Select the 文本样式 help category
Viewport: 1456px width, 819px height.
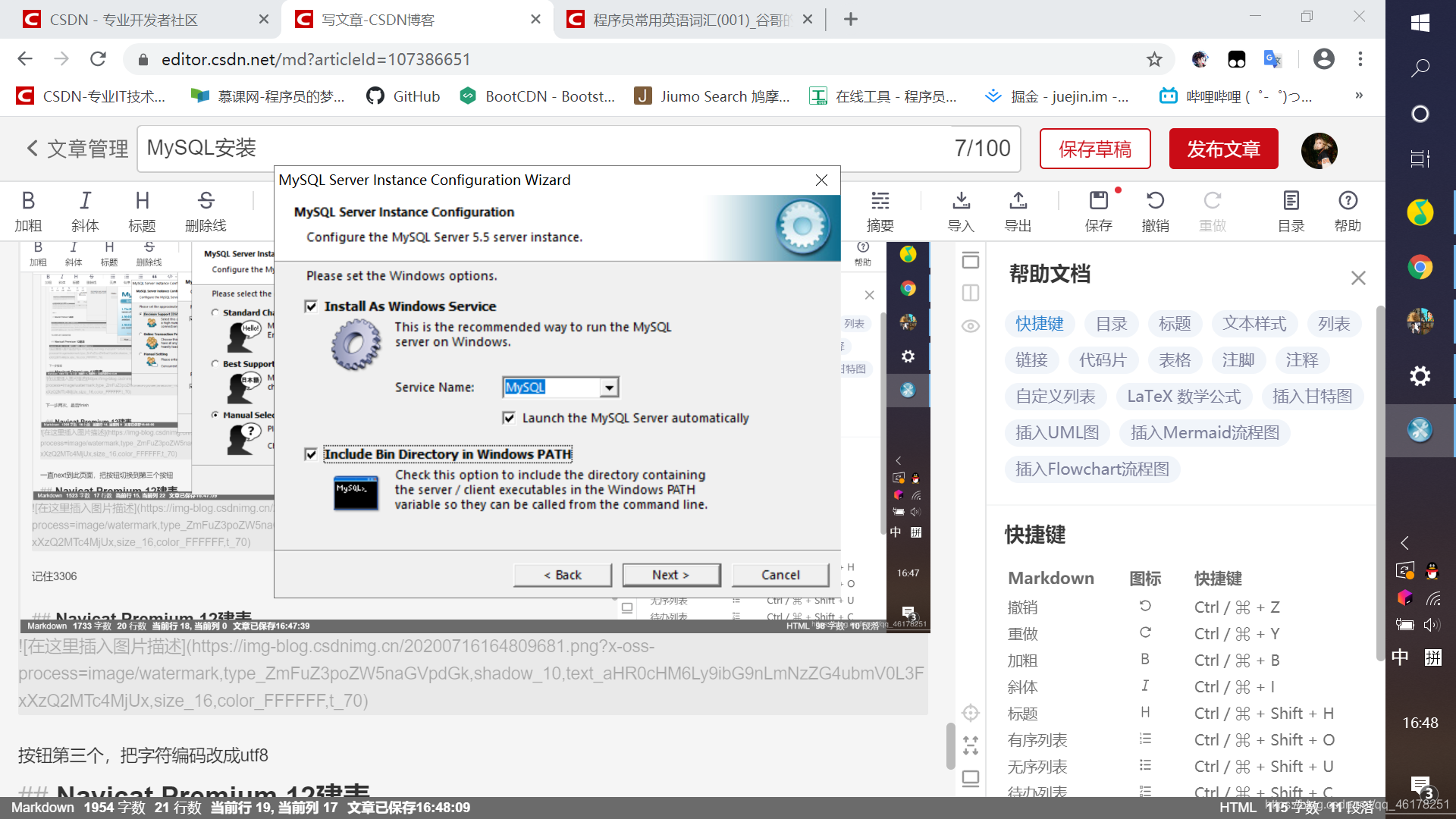click(1254, 324)
